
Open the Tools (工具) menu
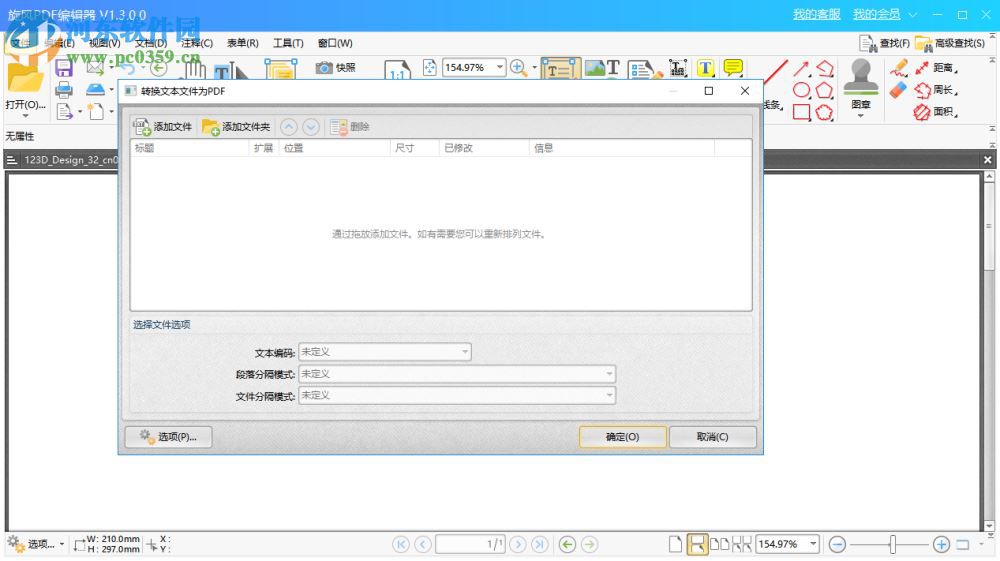point(288,43)
